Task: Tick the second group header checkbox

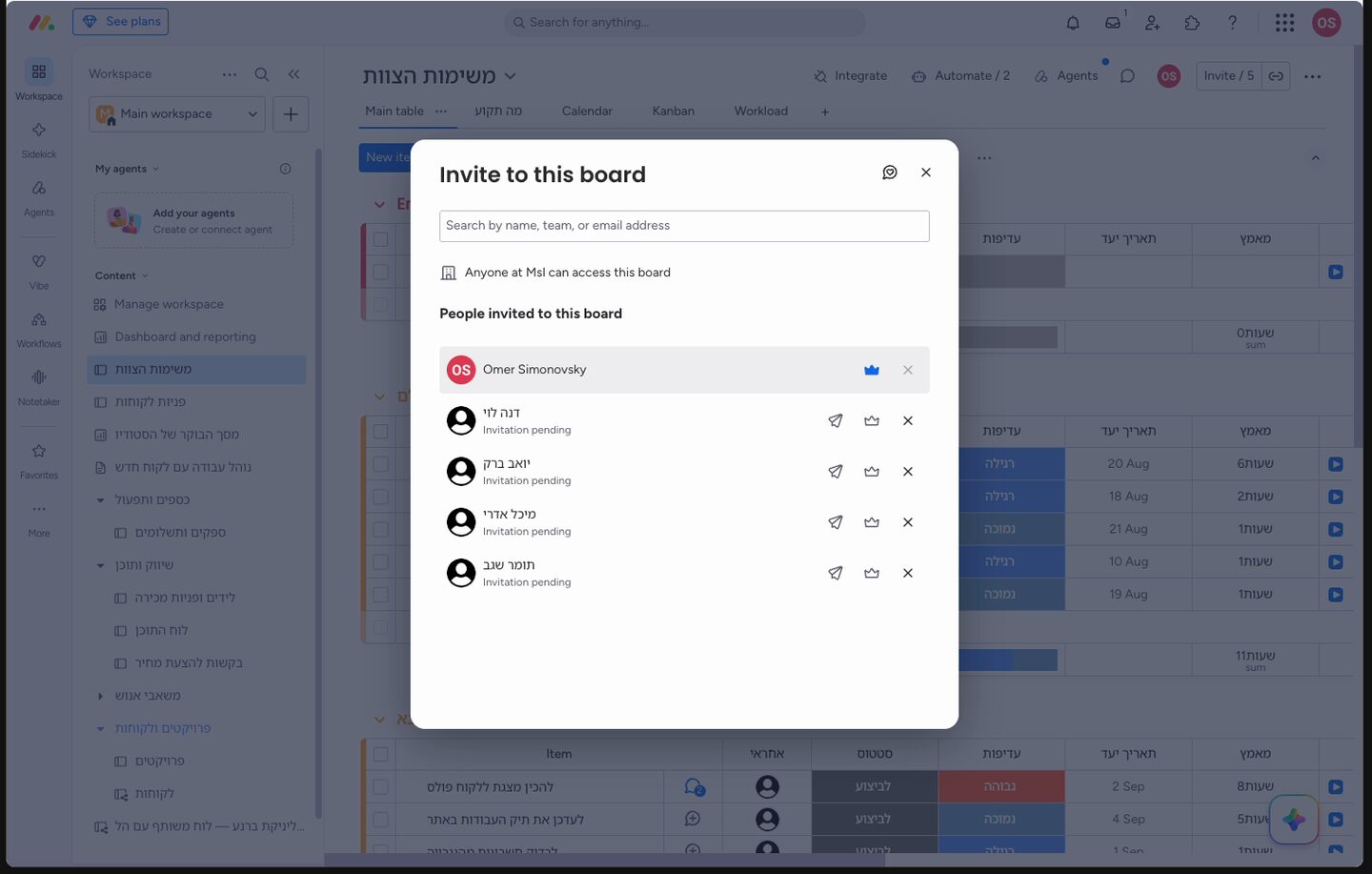Action: click(380, 432)
